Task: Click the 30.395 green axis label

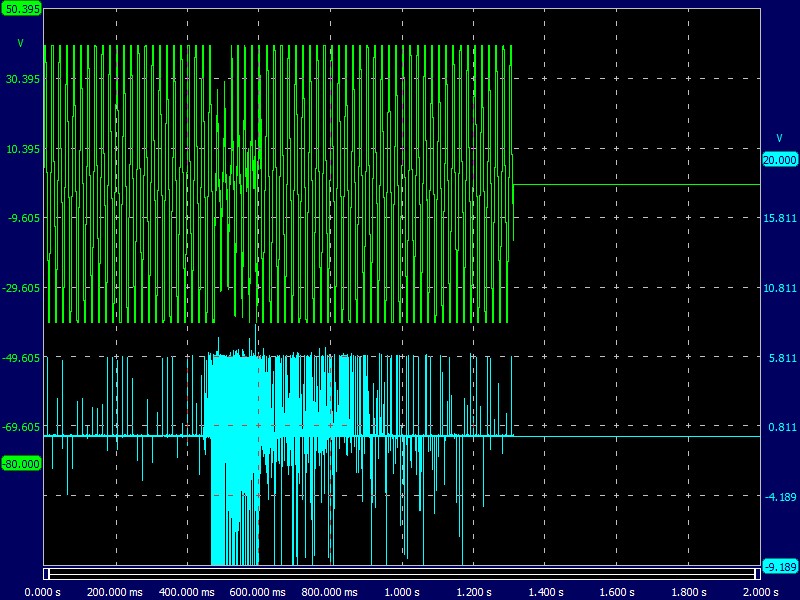Action: point(22,79)
